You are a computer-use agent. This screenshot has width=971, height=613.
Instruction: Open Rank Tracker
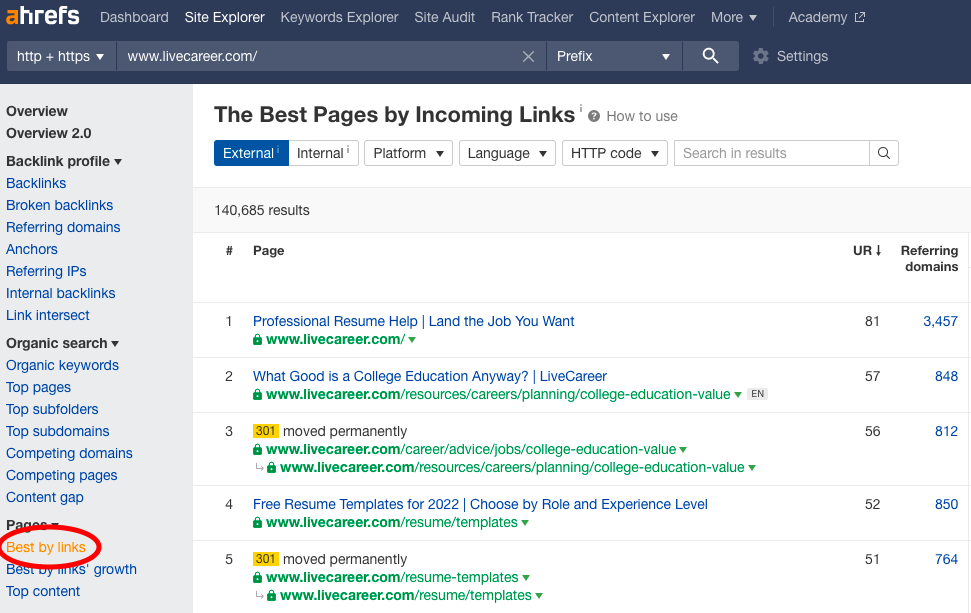pyautogui.click(x=532, y=17)
